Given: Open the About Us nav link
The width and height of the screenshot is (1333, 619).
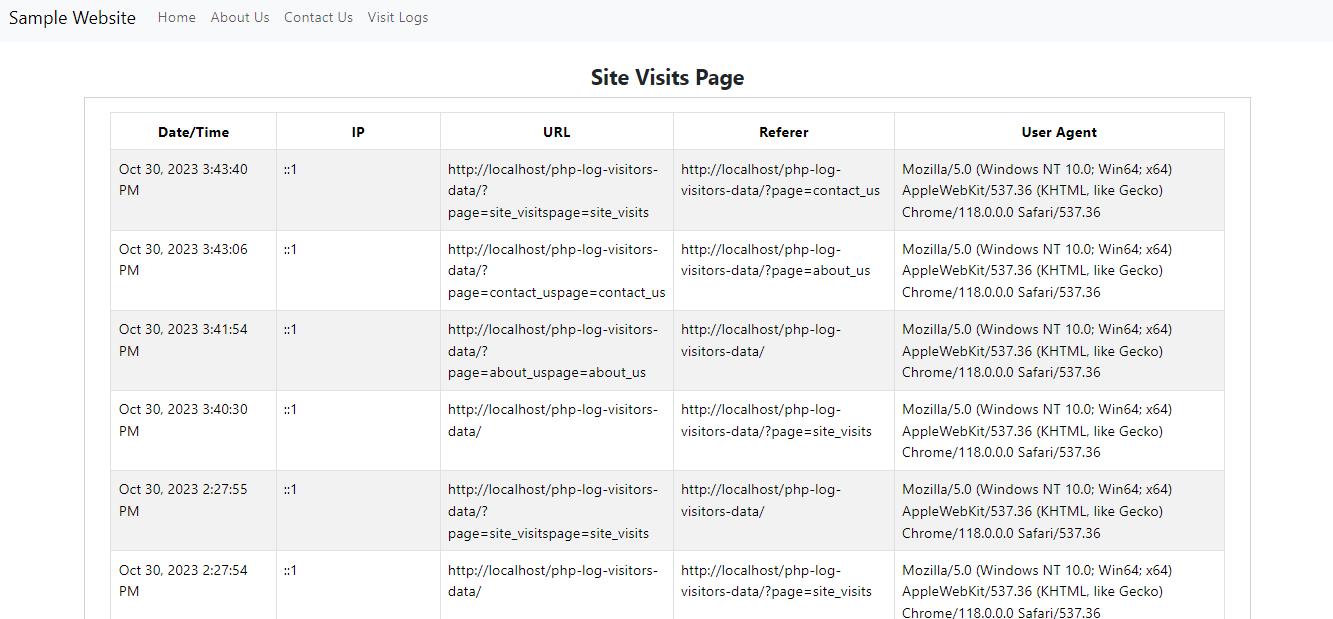Looking at the screenshot, I should pos(240,17).
